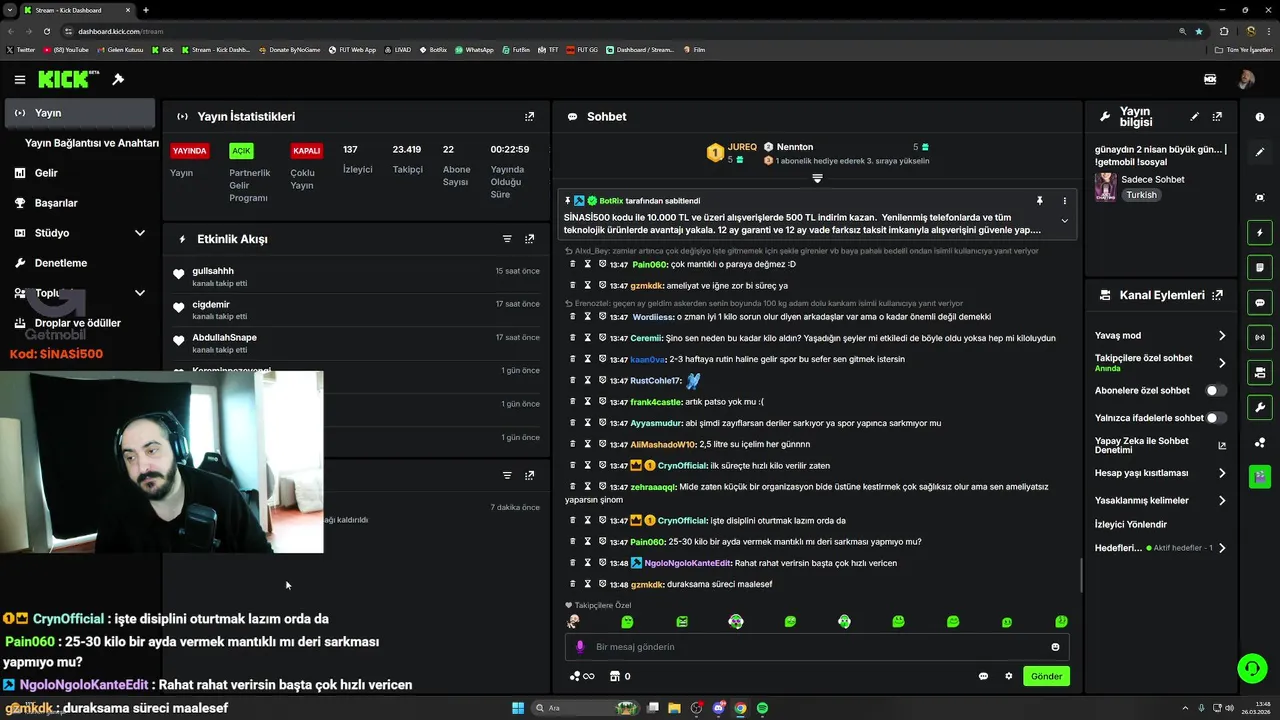This screenshot has width=1280, height=720.
Task: Click the profile avatar at top right
Action: pyautogui.click(x=1246, y=79)
